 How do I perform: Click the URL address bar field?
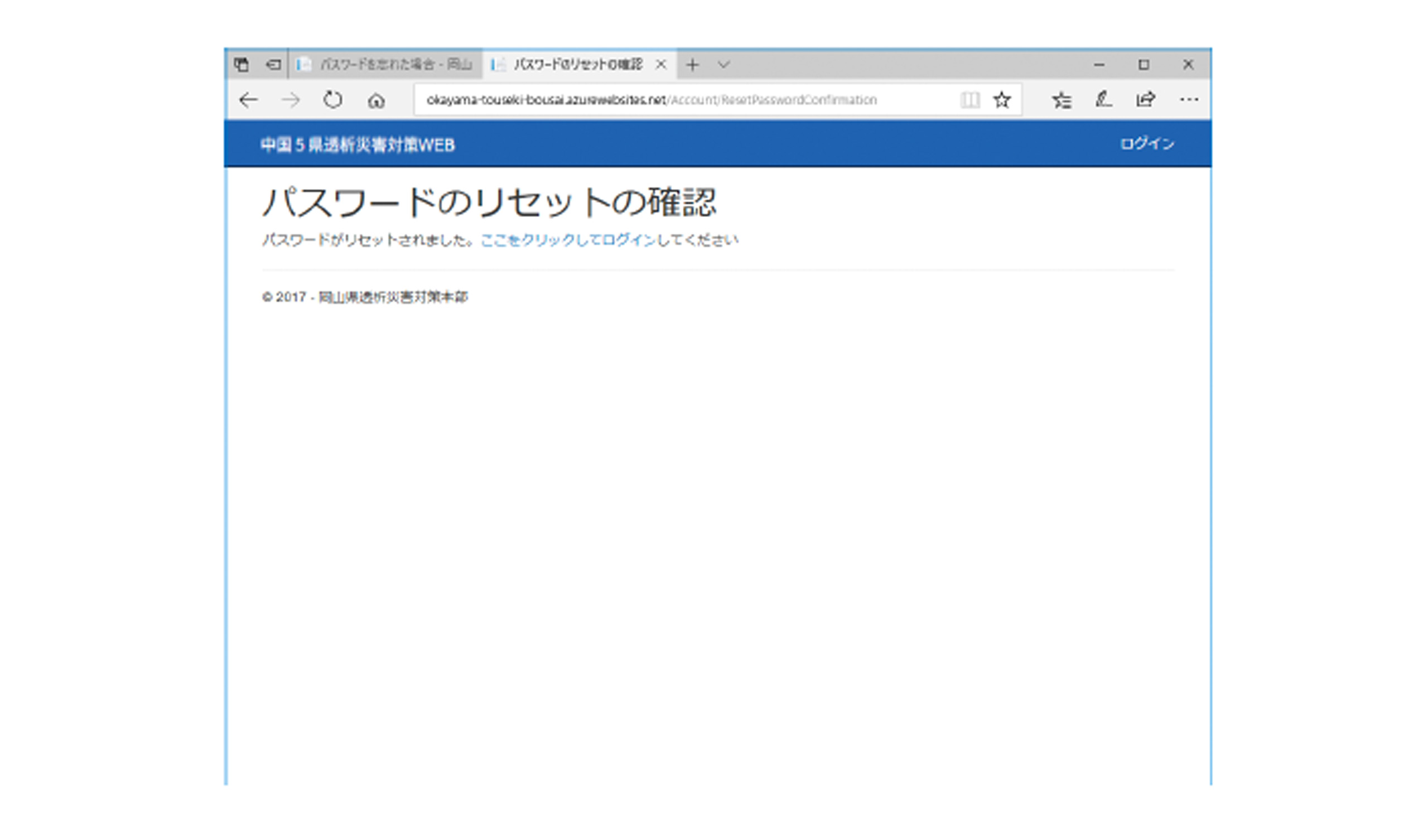coord(680,100)
